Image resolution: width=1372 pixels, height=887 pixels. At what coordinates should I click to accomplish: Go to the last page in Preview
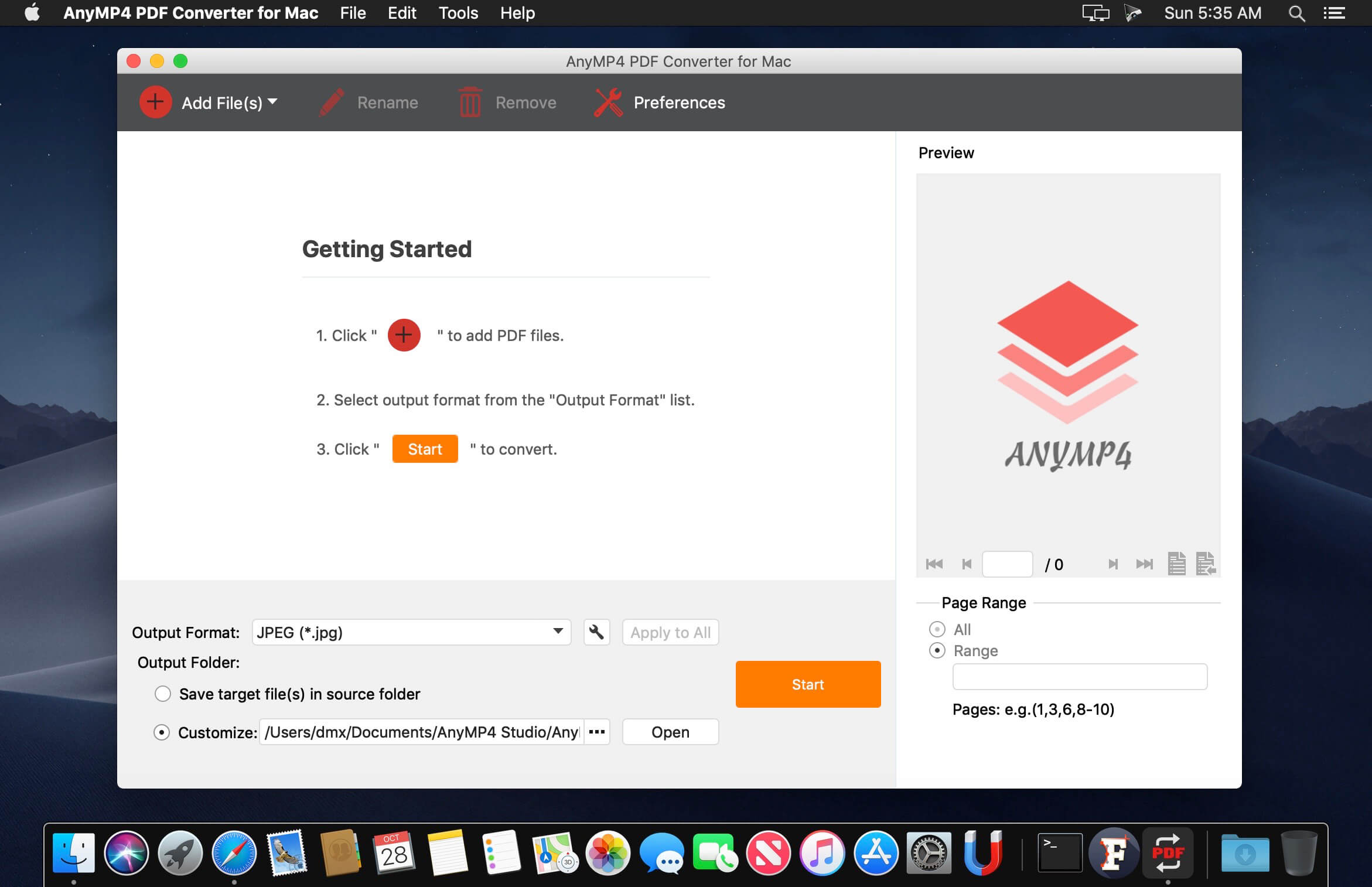pyautogui.click(x=1144, y=564)
